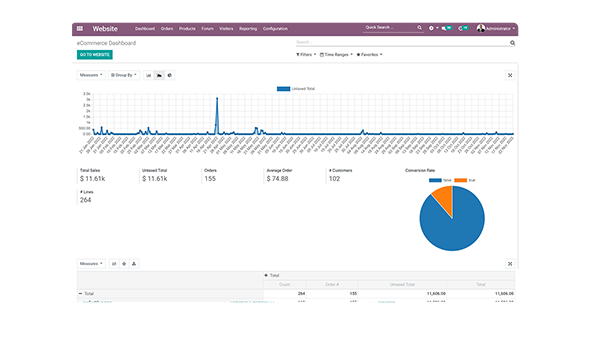590x360 pixels.
Task: Click the Website app title
Action: pyautogui.click(x=105, y=29)
